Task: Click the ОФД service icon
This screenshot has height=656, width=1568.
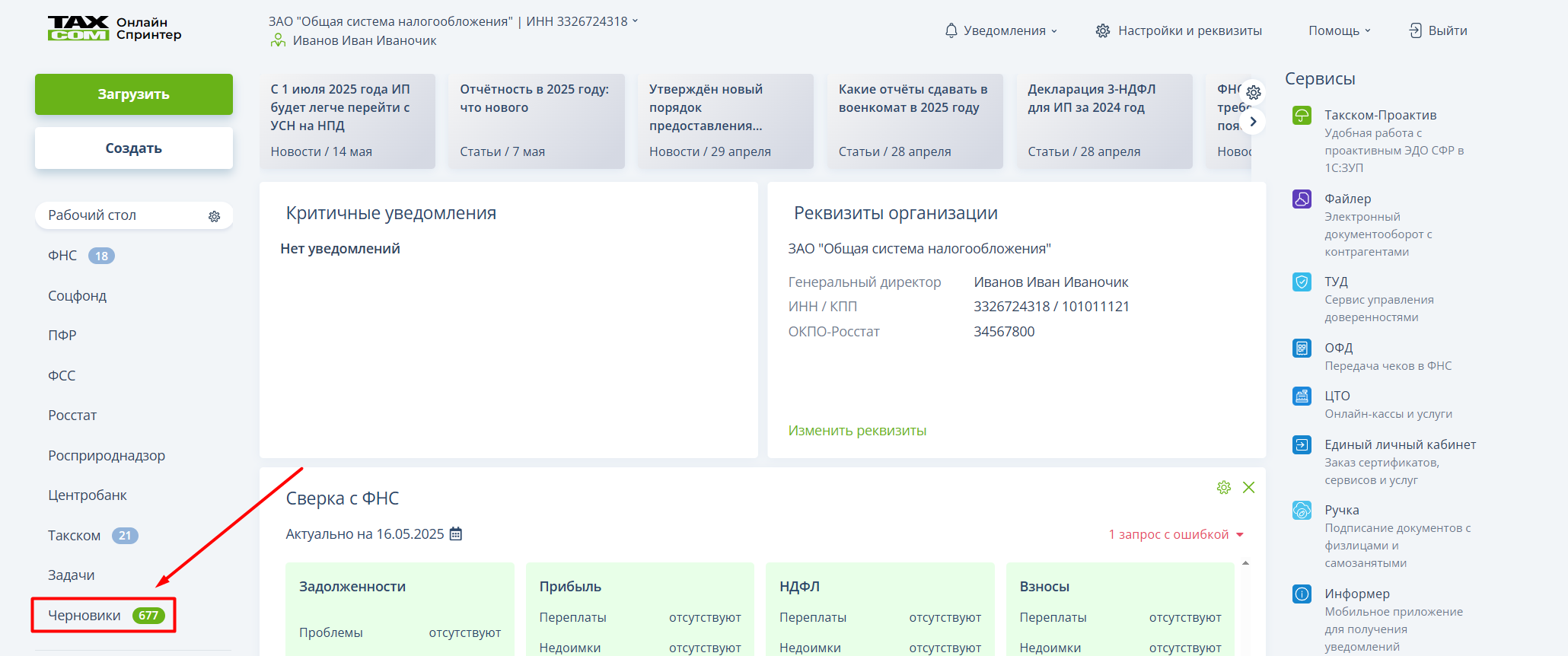Action: (x=1302, y=349)
